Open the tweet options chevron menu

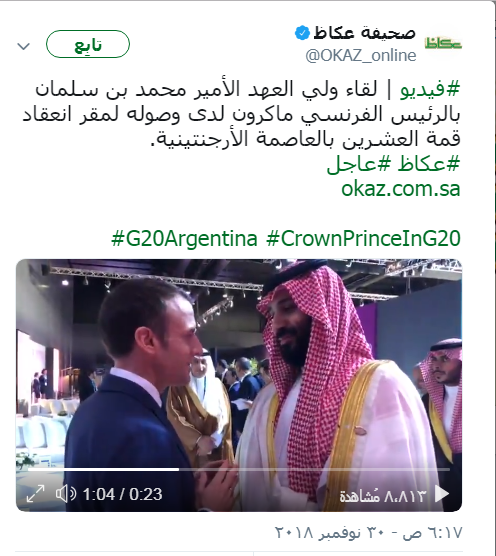(24, 46)
